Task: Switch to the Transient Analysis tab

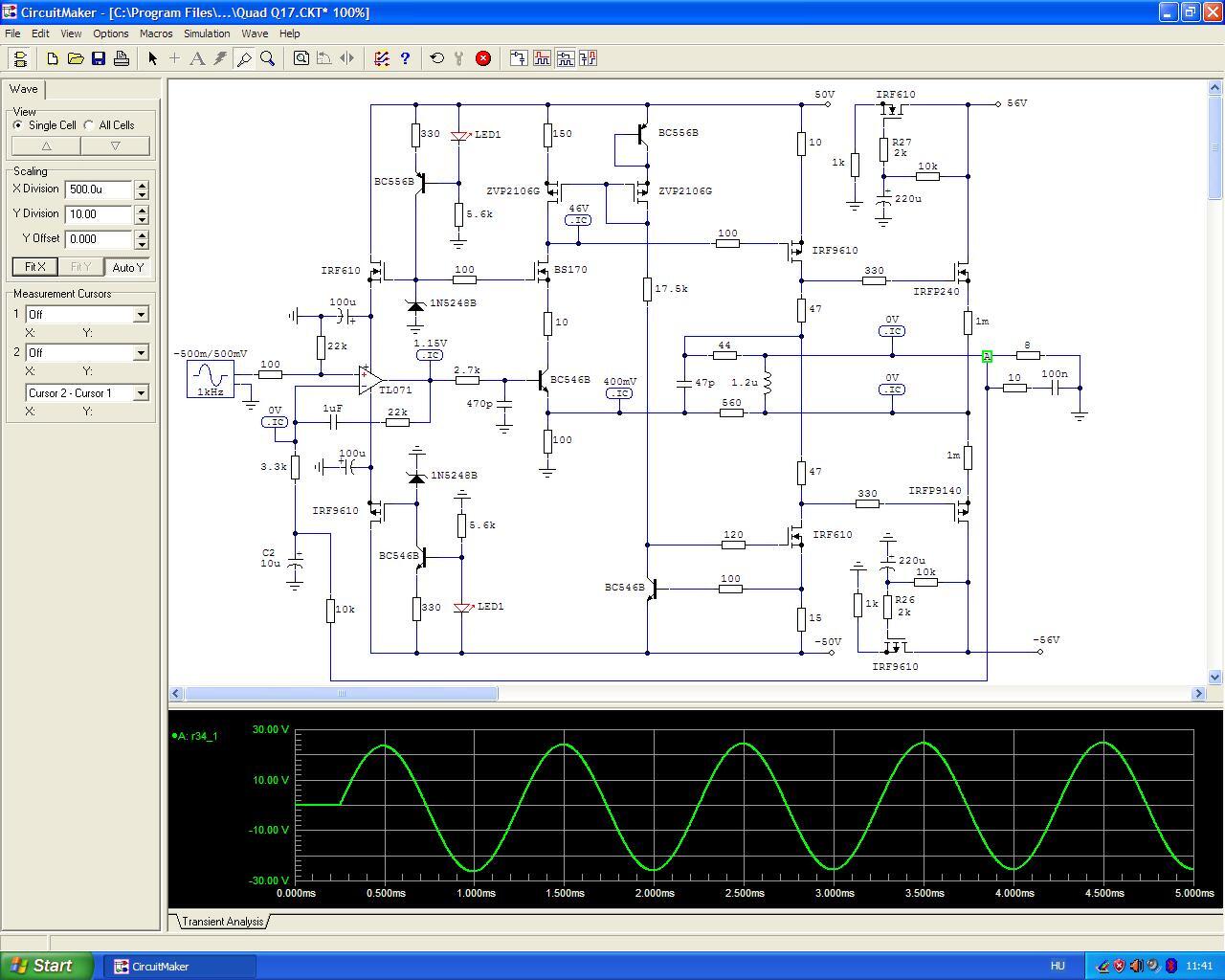Action: pyautogui.click(x=222, y=922)
